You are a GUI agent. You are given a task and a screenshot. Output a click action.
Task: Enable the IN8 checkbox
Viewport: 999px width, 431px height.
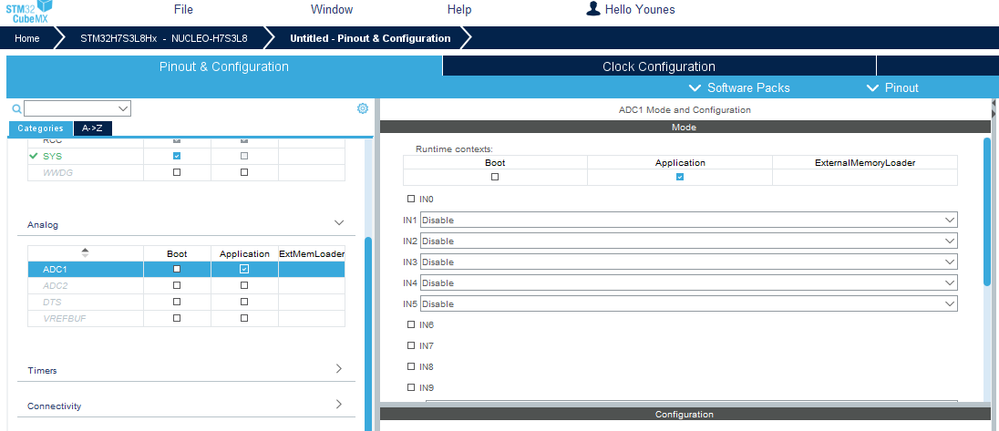pyautogui.click(x=410, y=367)
